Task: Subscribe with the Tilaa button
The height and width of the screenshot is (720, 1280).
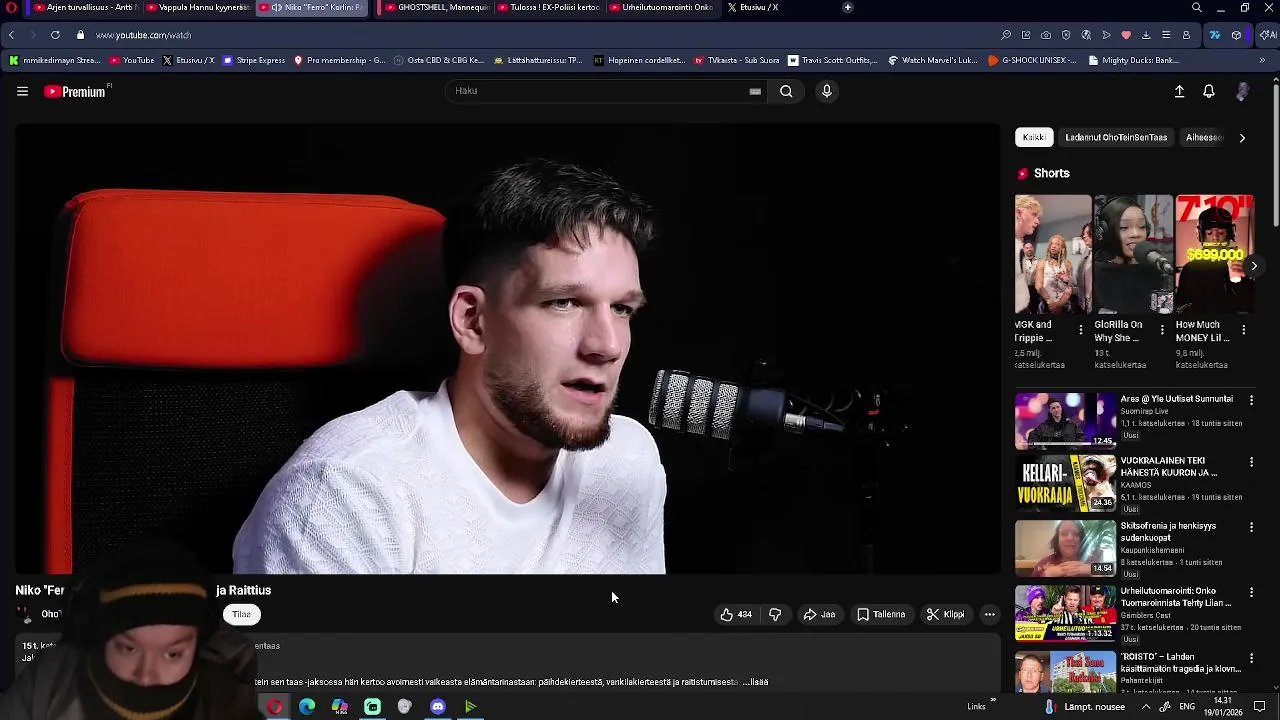Action: coord(241,615)
